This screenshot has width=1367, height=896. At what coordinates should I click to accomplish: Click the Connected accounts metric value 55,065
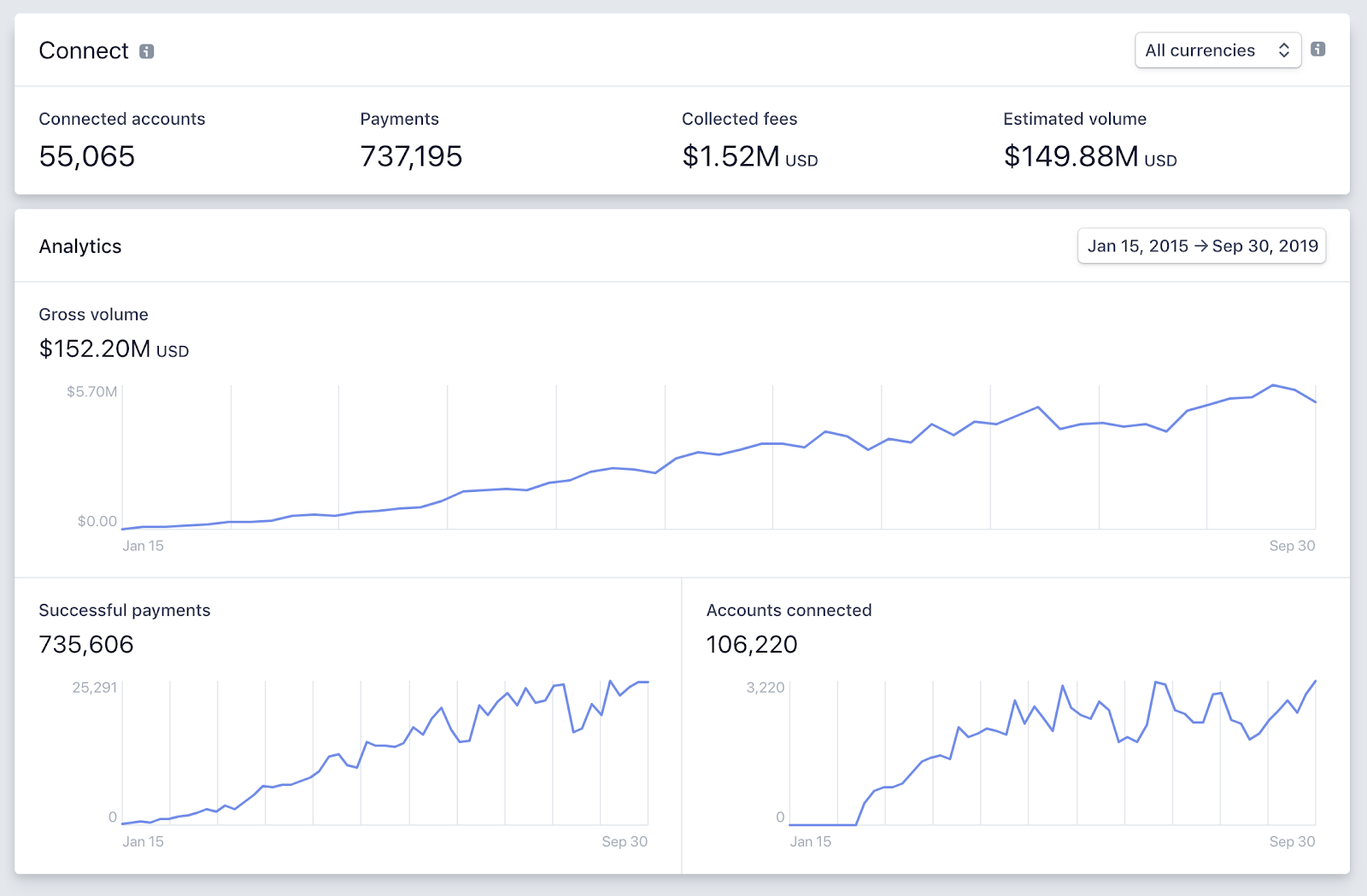tap(86, 157)
